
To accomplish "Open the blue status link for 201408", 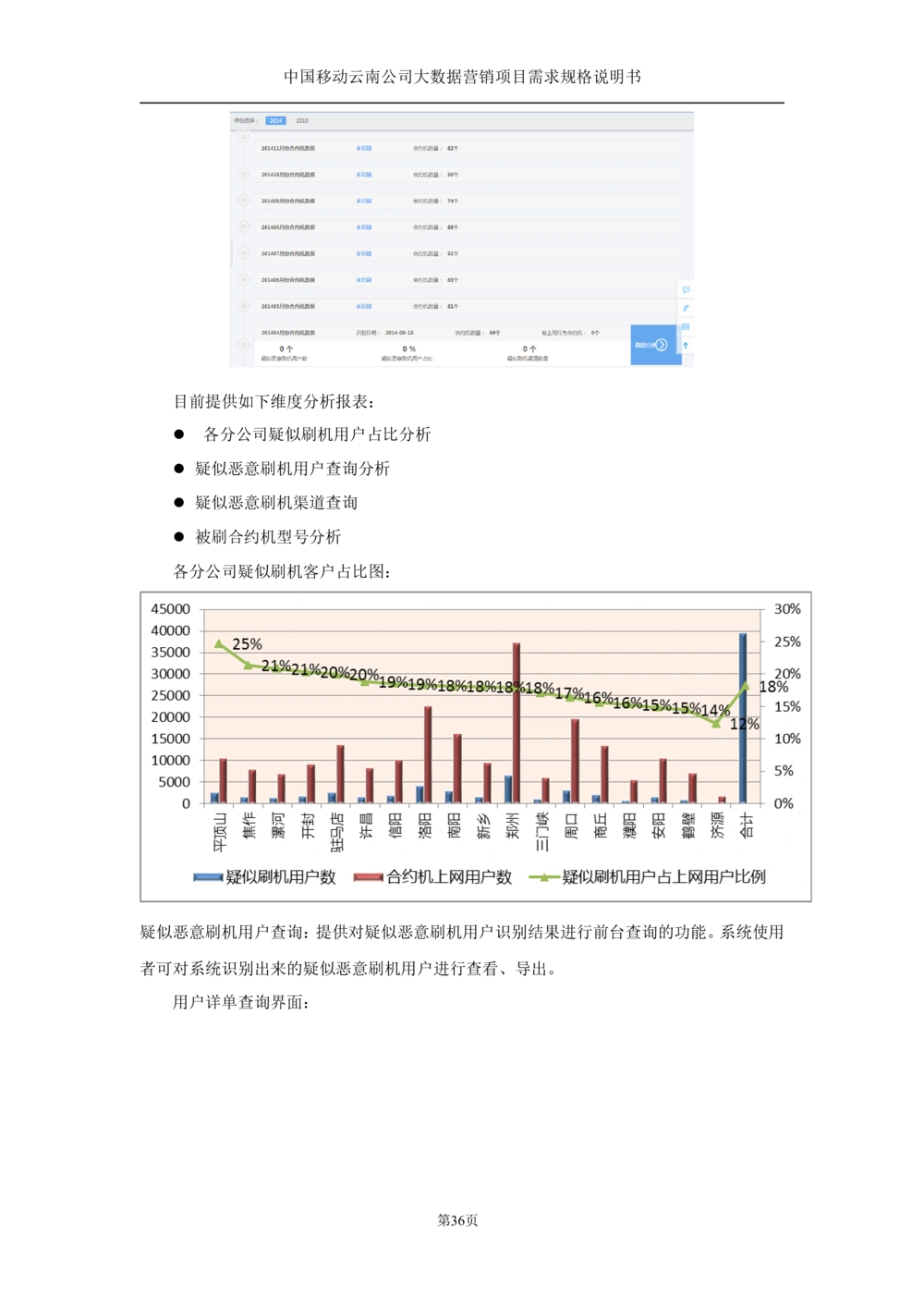I will coord(364,227).
